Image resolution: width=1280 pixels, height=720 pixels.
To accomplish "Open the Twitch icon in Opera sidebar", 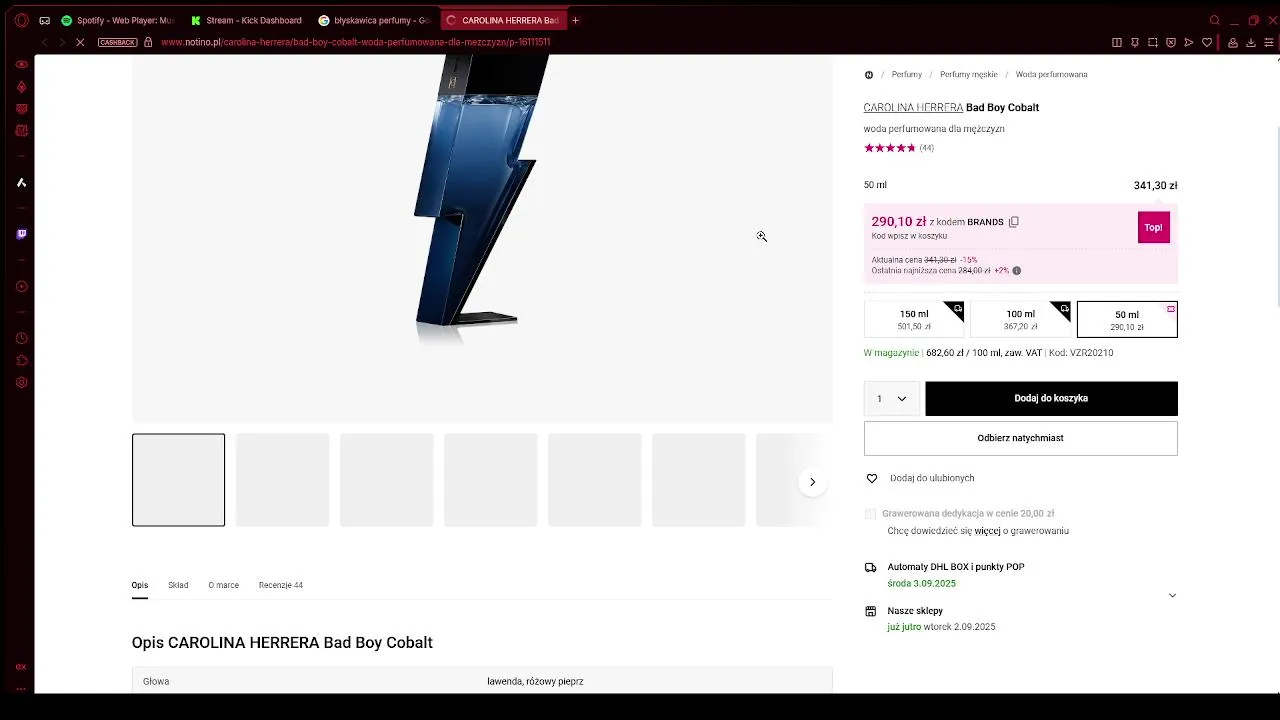I will [21, 234].
